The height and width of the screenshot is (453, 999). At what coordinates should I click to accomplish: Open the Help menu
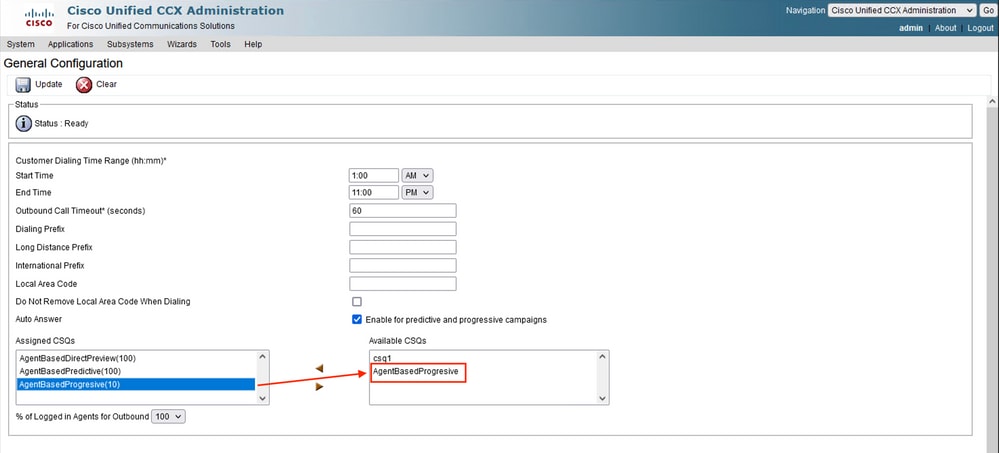(x=253, y=45)
